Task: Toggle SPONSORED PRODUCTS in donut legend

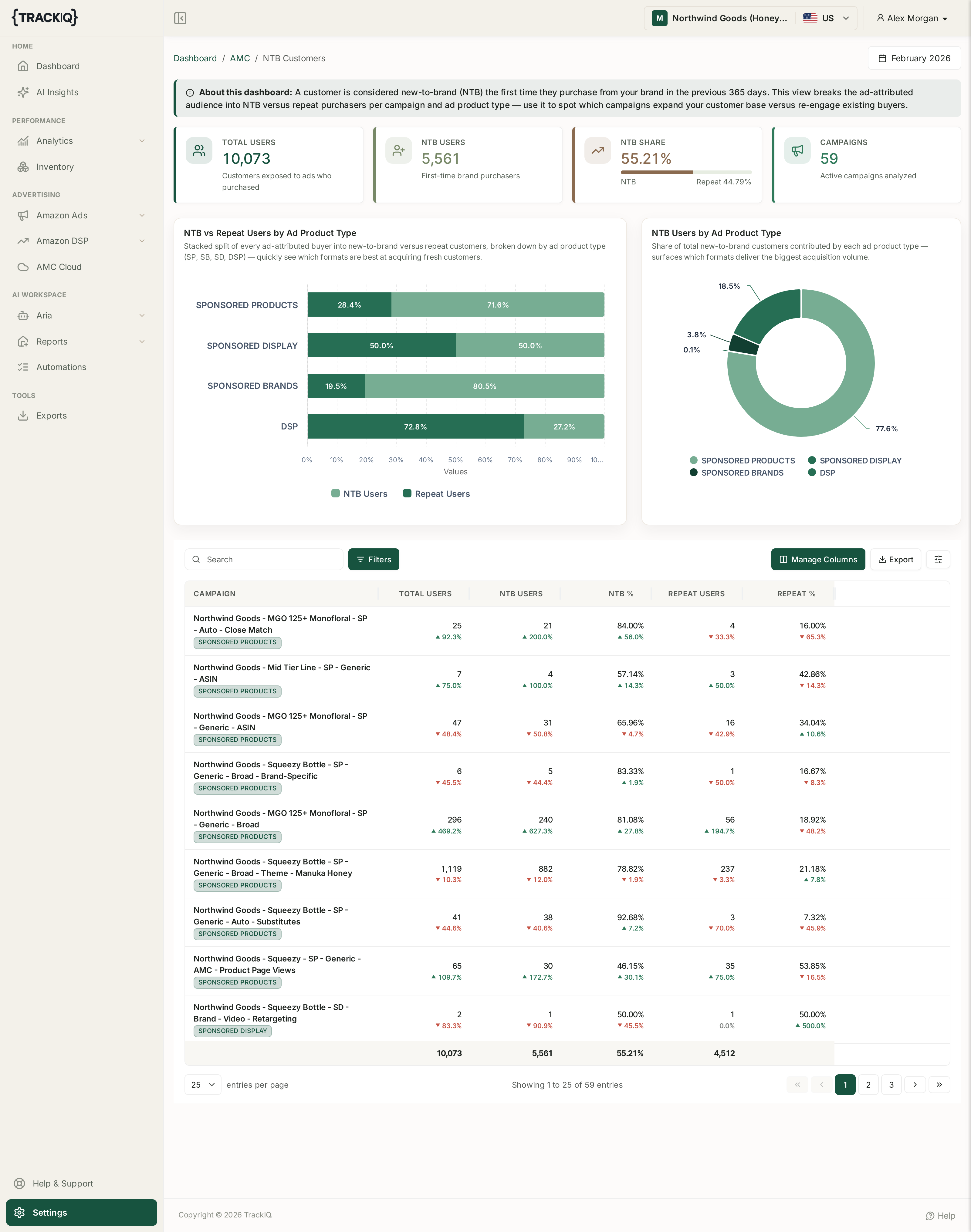Action: [743, 460]
